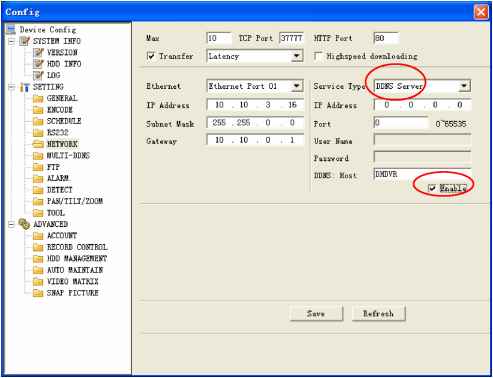The height and width of the screenshot is (378, 493).
Task: Click the Ethernet IP Address field
Action: [255, 105]
